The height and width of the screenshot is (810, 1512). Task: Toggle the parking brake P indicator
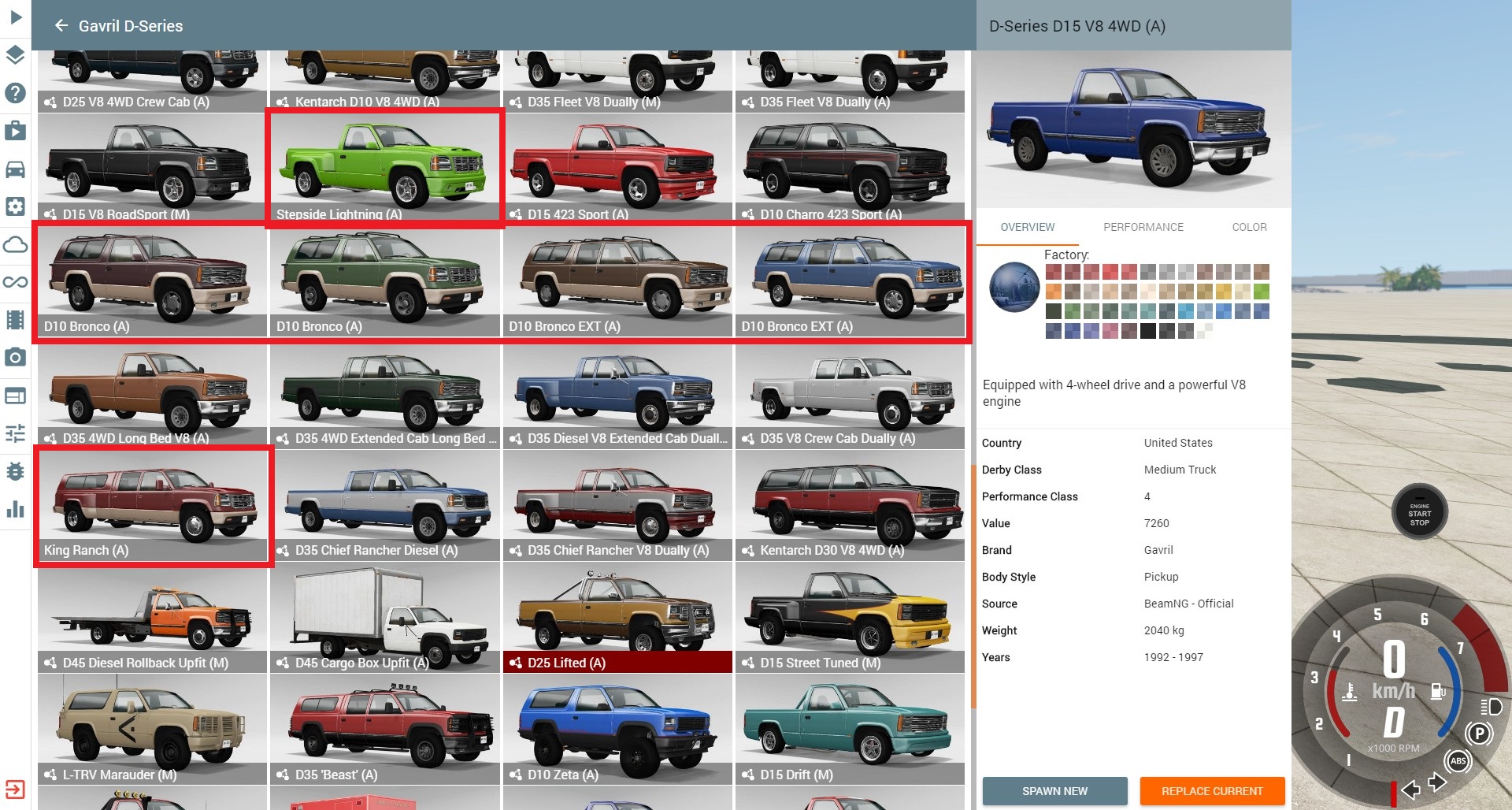(x=1479, y=734)
